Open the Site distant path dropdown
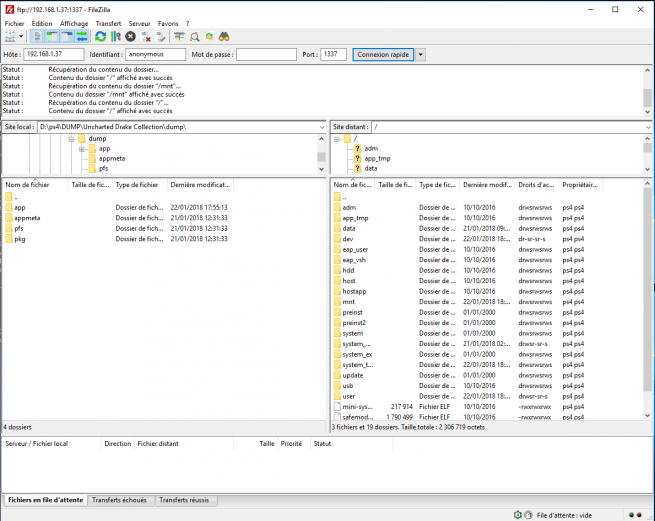Screen dimensions: 655x521 coord(648,127)
